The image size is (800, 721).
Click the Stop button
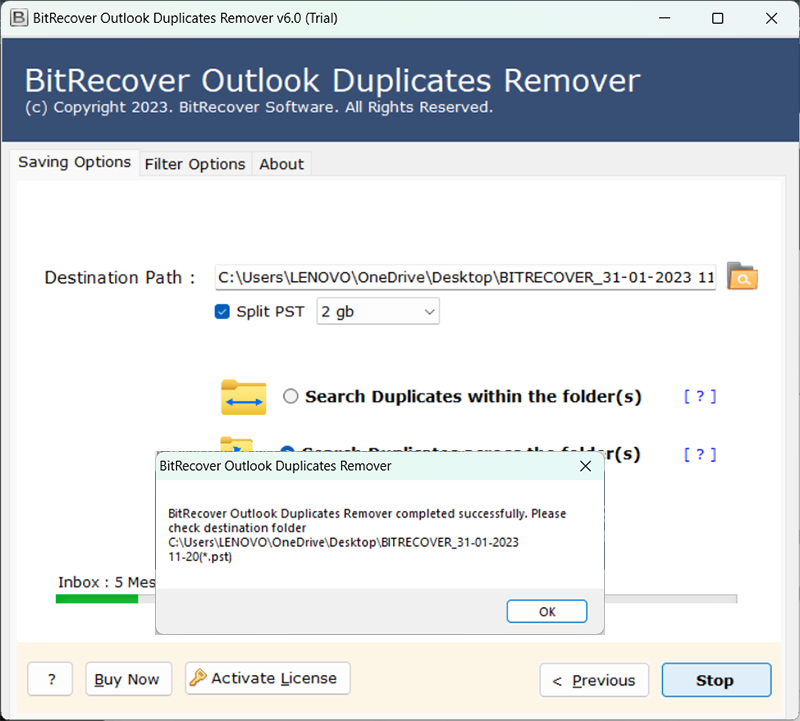tap(716, 680)
